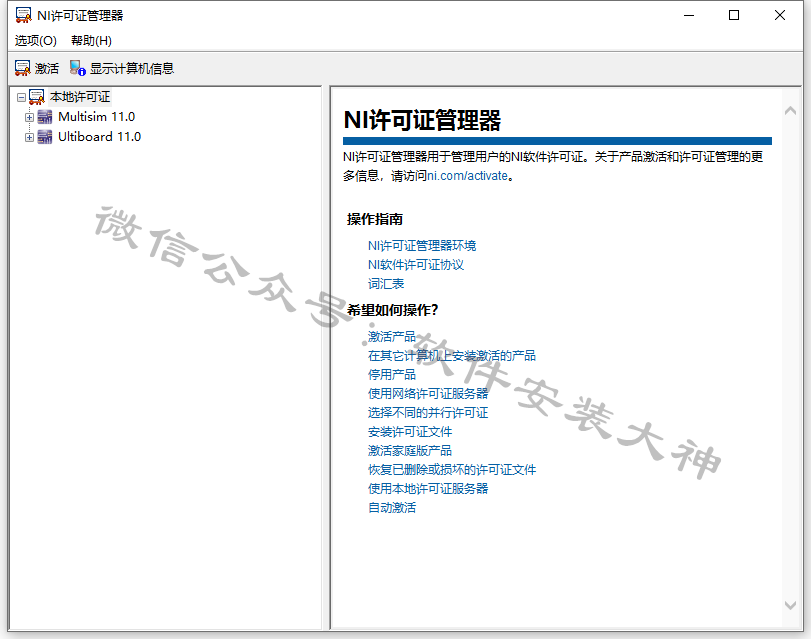Select Multisim 11.0 in the tree
Image resolution: width=811 pixels, height=639 pixels.
point(97,117)
